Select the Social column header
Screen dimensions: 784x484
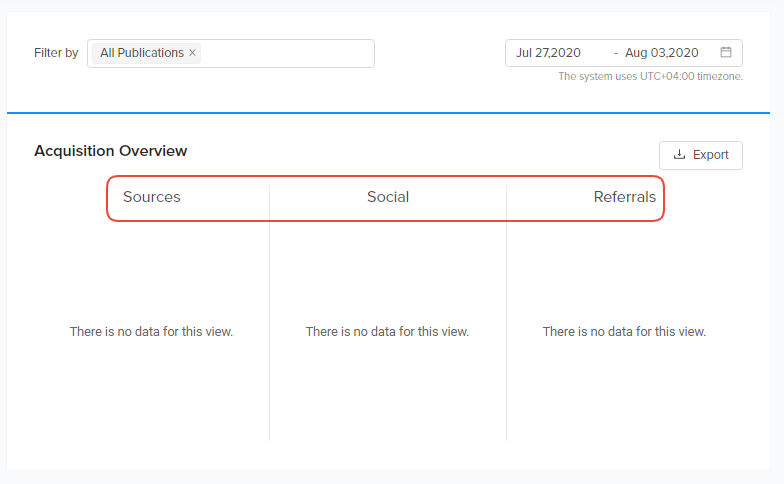click(x=388, y=197)
